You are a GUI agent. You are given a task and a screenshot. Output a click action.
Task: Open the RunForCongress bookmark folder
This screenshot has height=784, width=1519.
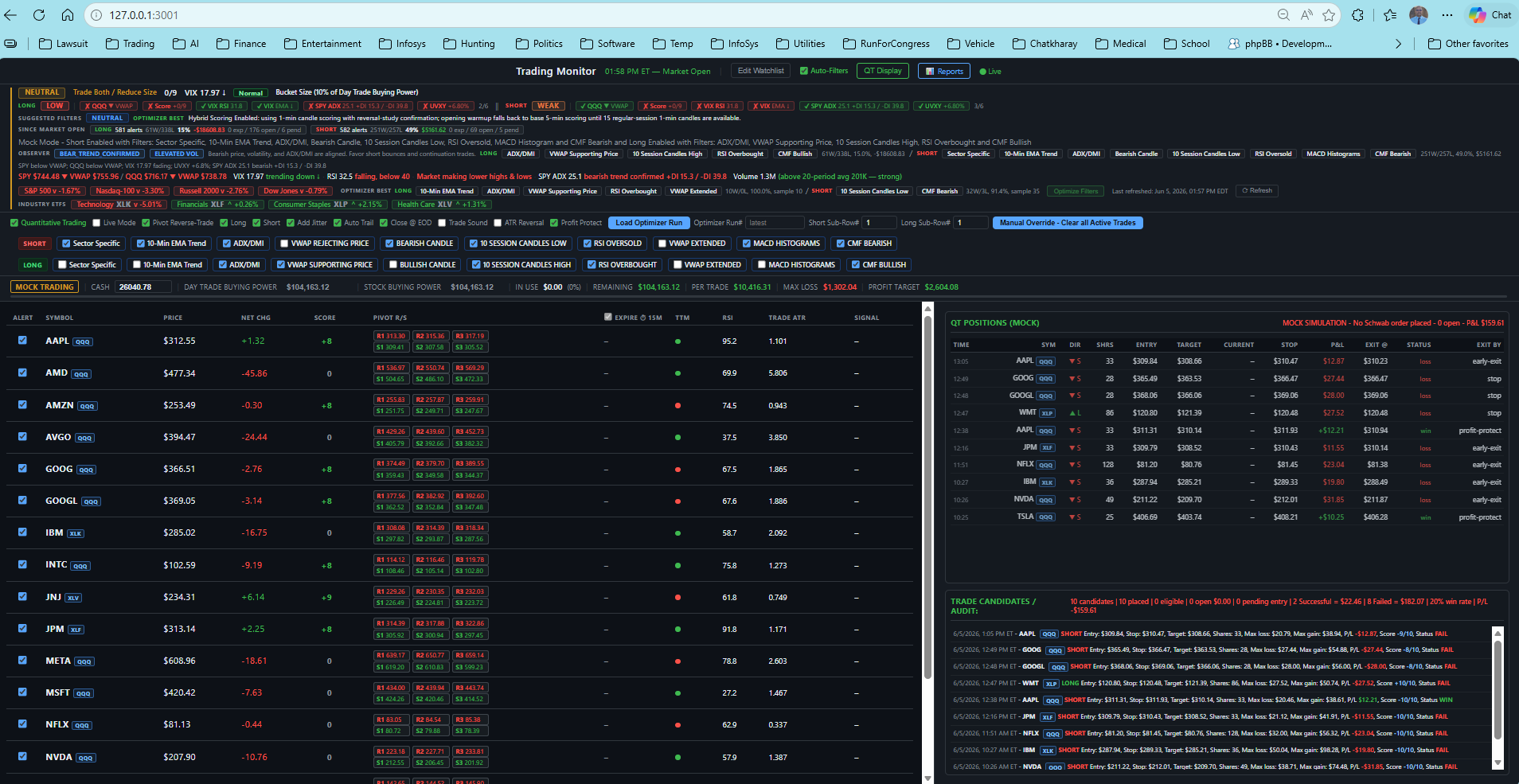pyautogui.click(x=886, y=44)
